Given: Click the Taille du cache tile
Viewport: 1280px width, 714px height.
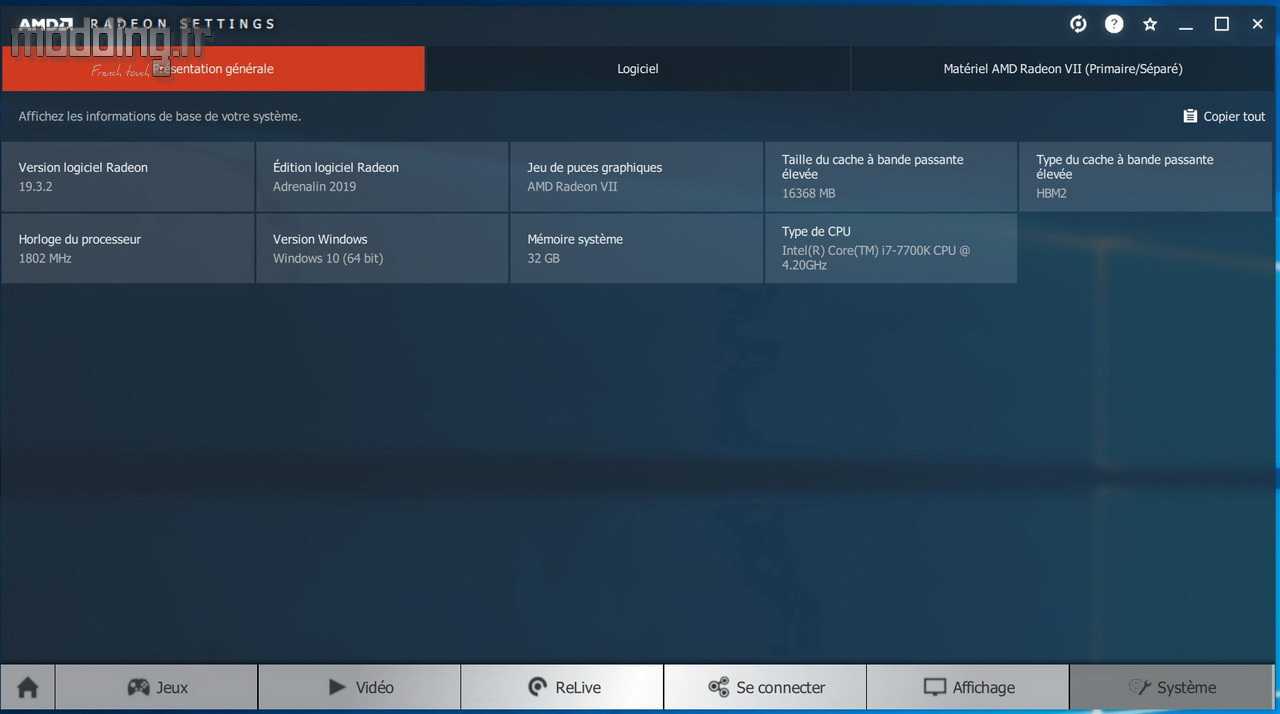Looking at the screenshot, I should pyautogui.click(x=891, y=177).
